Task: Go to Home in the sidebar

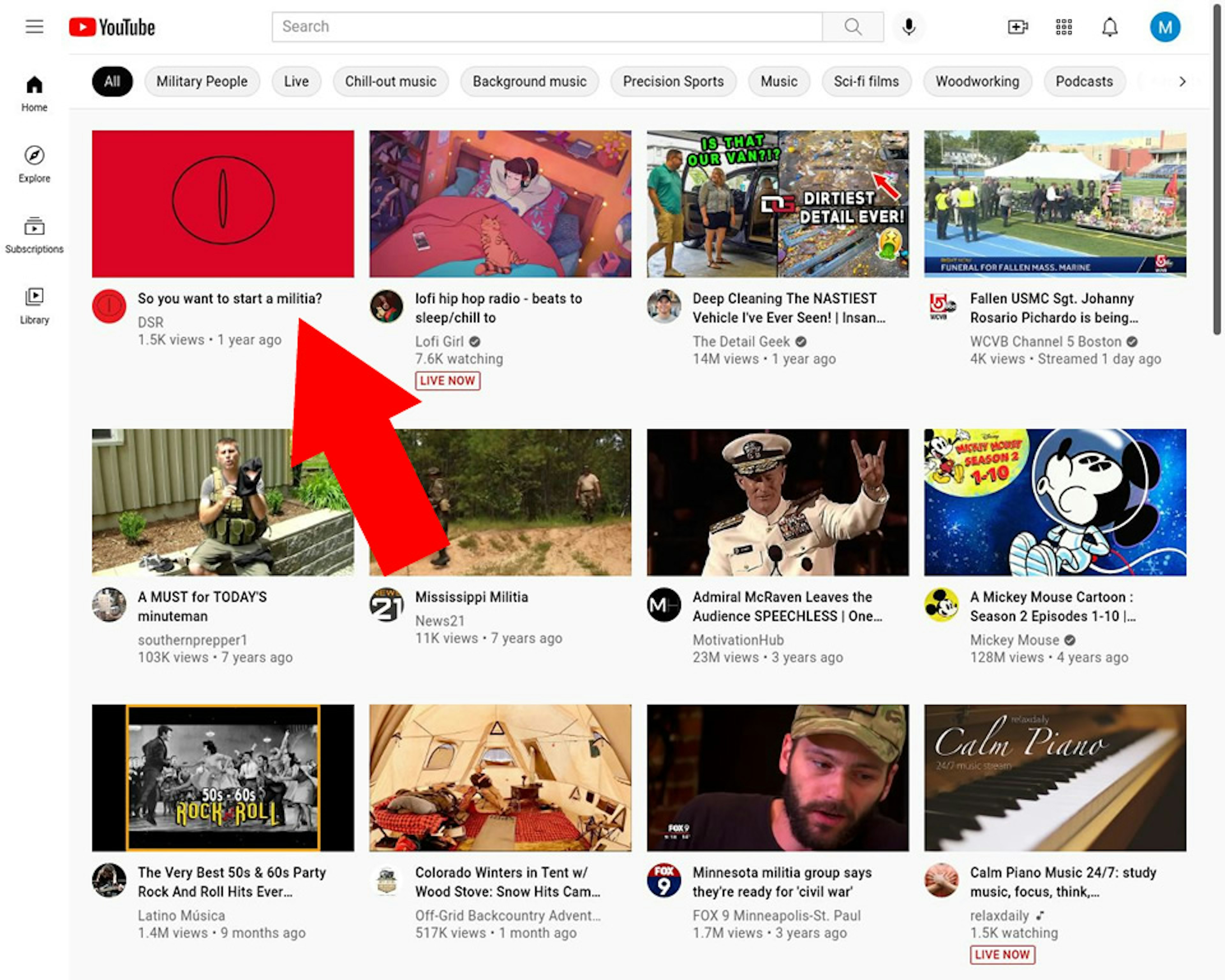Action: tap(34, 94)
